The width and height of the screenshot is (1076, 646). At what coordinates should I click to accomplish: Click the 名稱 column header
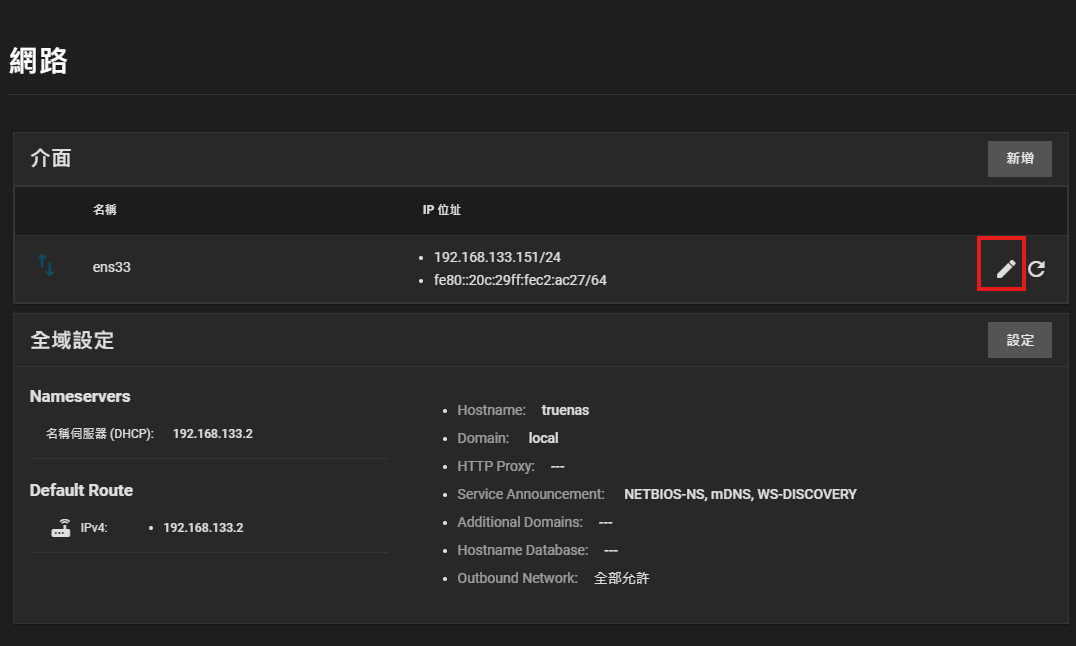[x=105, y=210]
